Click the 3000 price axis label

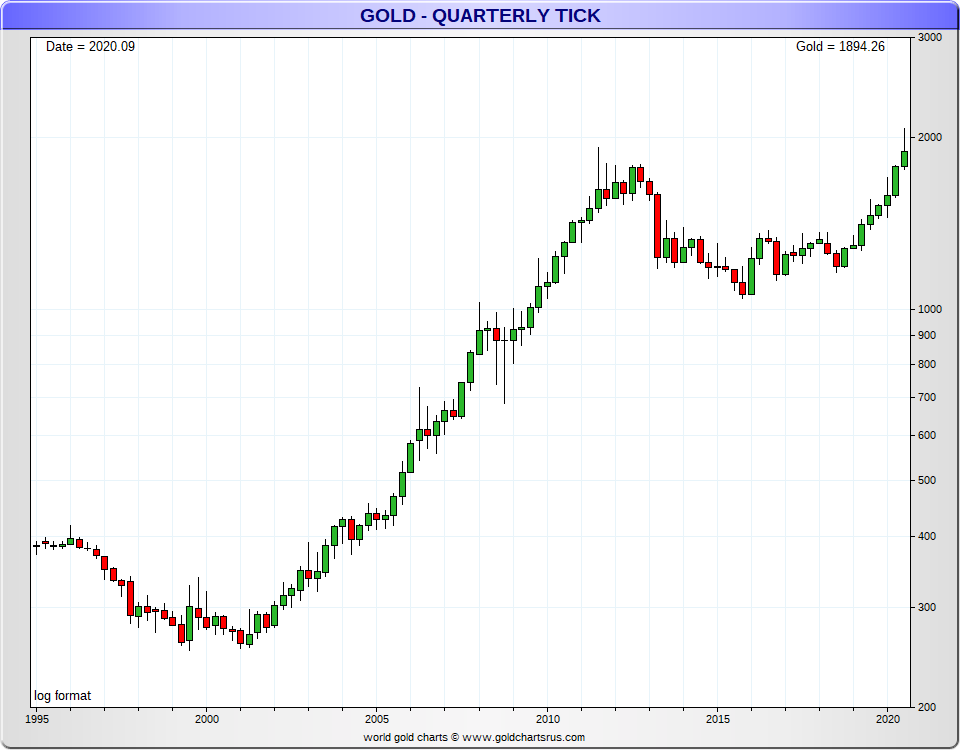(x=929, y=37)
